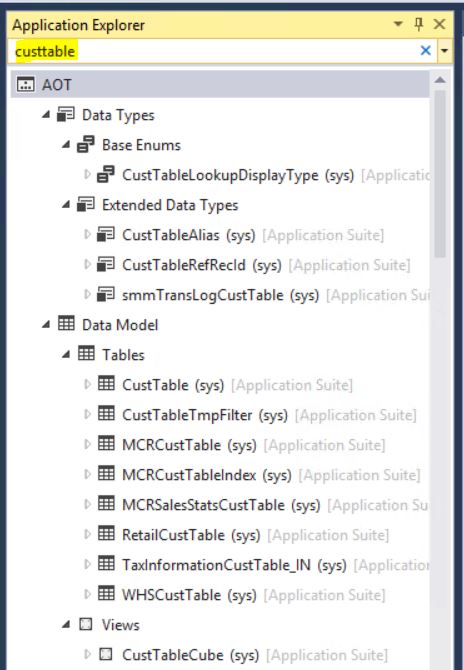Click the CustTableLookupDisplayType enum icon

coord(106,174)
